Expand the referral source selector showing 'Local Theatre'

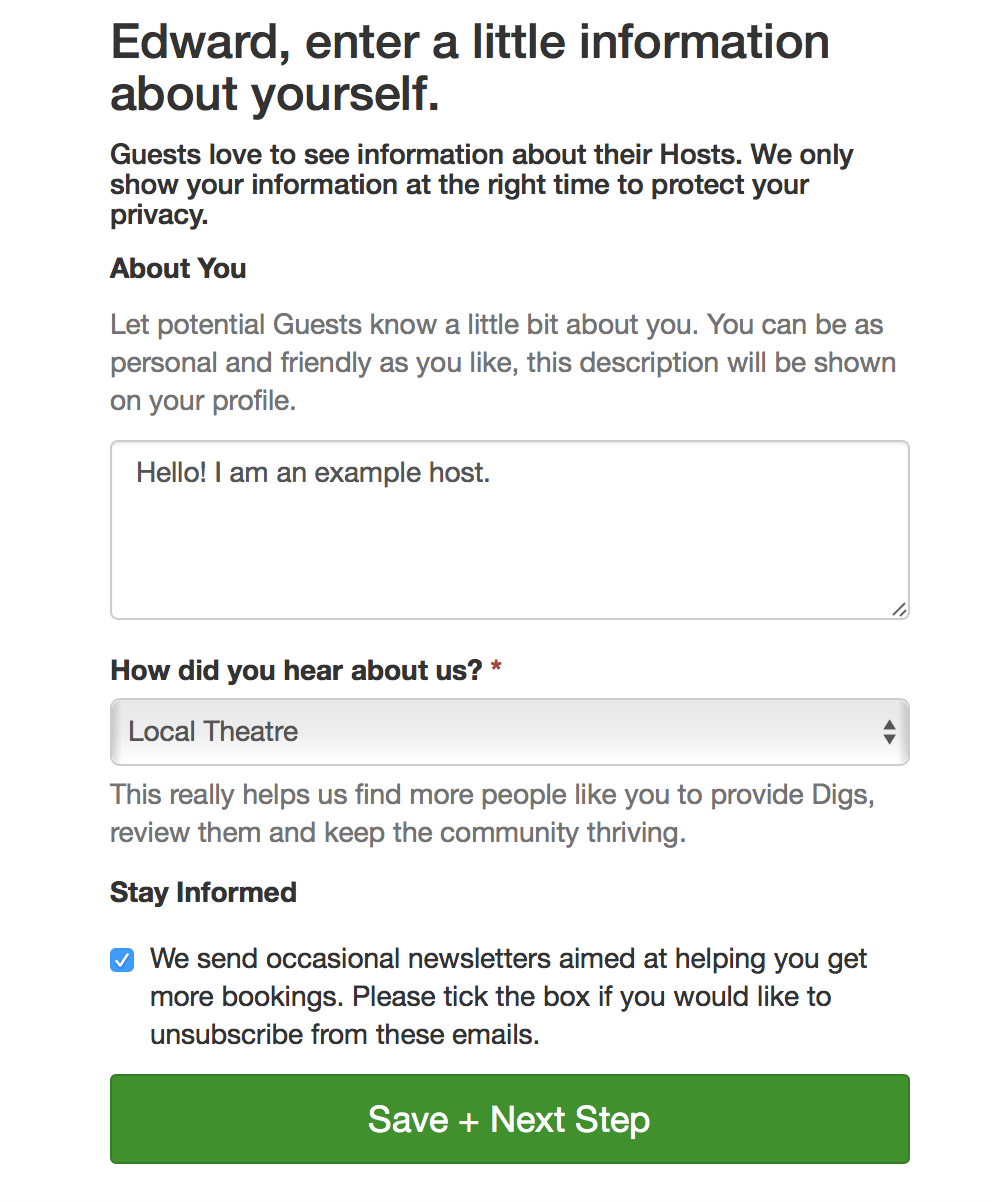(509, 731)
